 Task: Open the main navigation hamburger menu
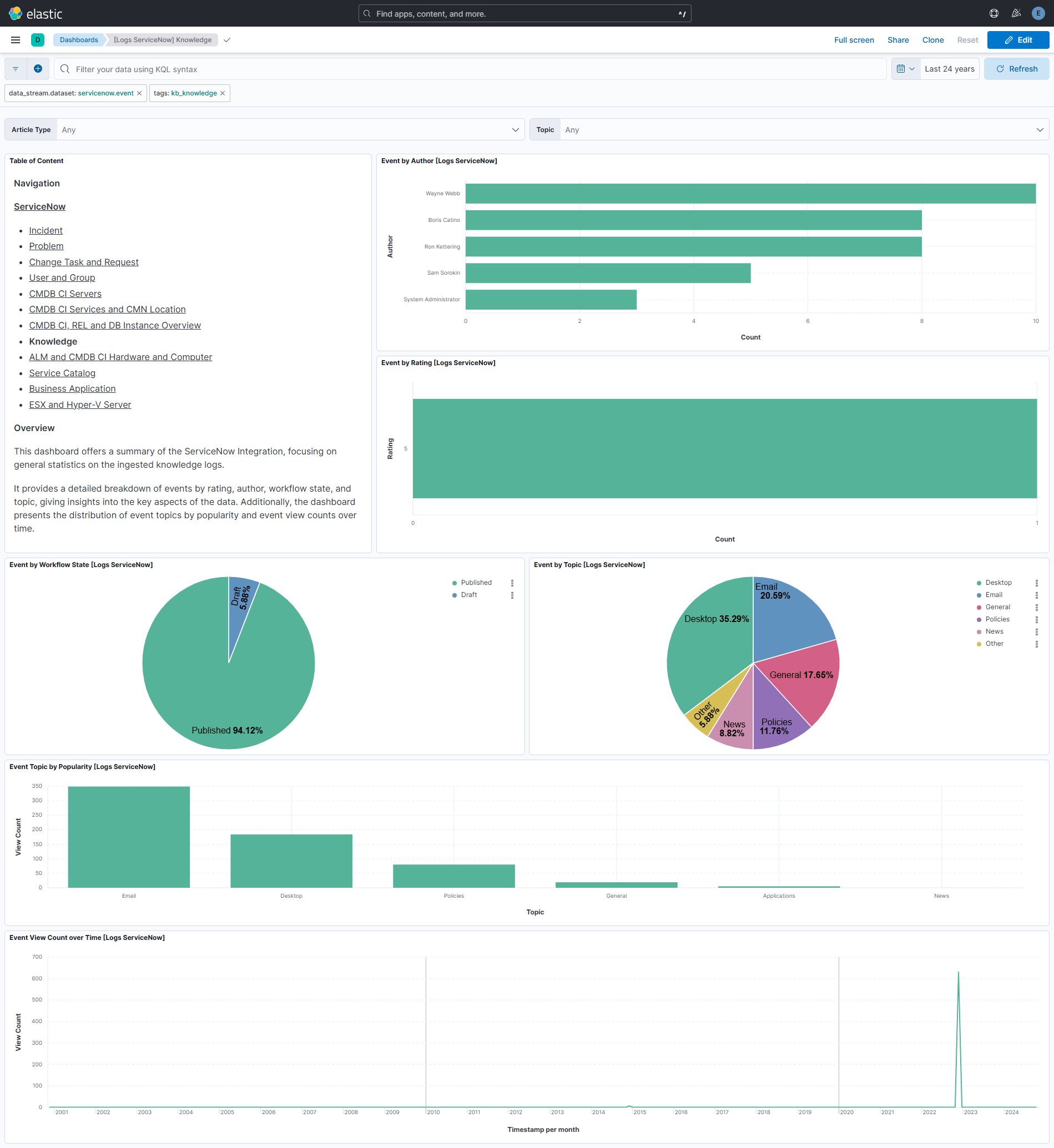tap(16, 40)
